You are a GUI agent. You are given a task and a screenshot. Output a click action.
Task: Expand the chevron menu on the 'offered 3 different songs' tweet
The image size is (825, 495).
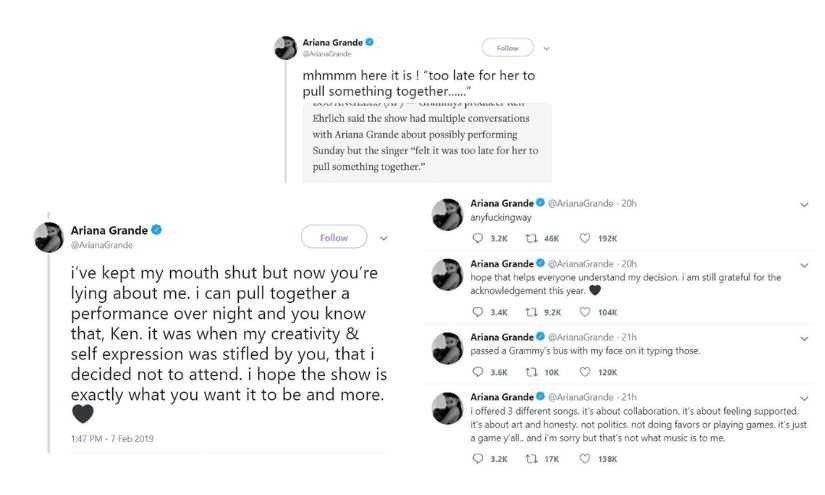(x=805, y=397)
